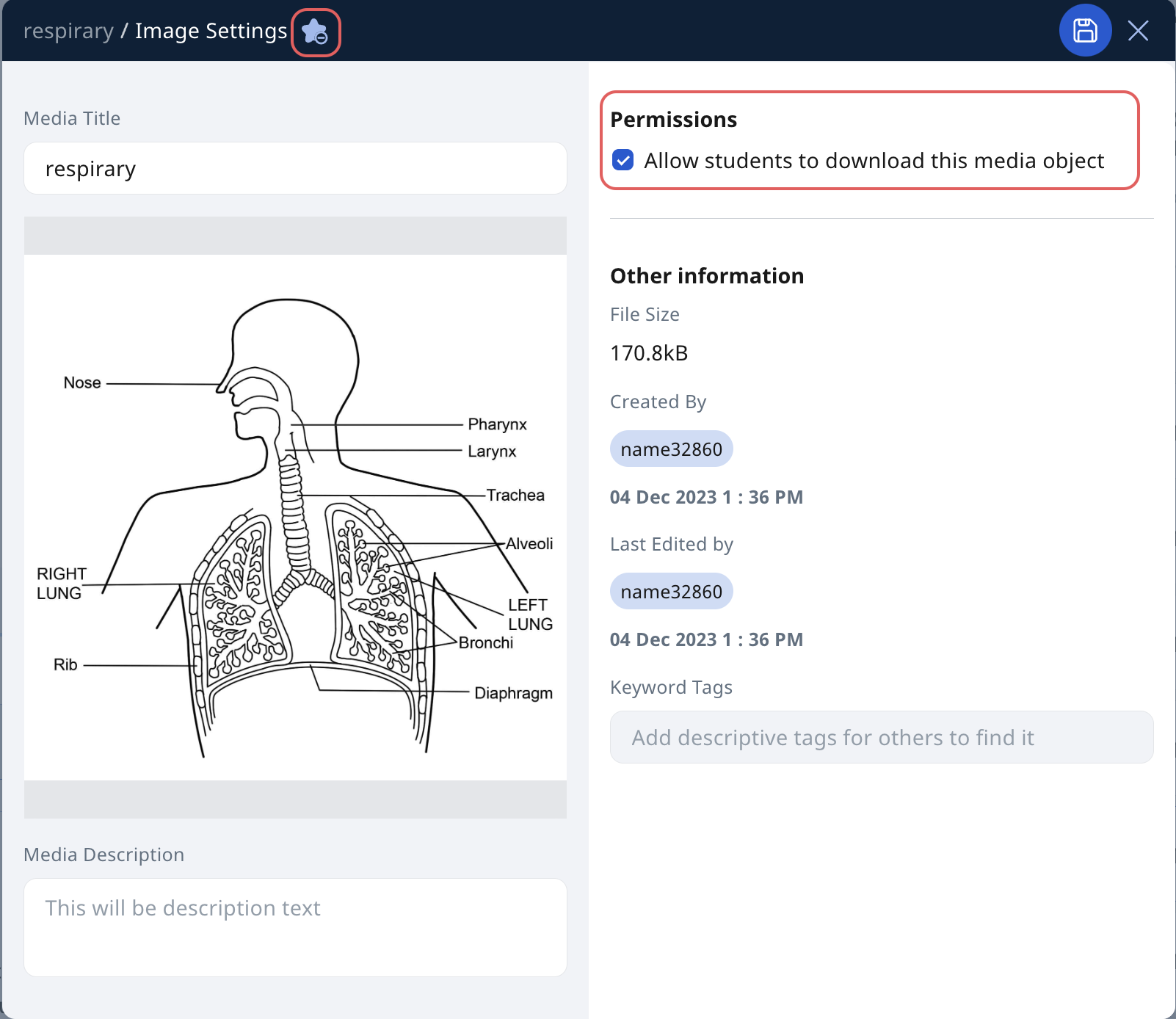Screen dimensions: 1176x1019
Task: Click the respirary breadcrumb in the header
Action: pos(68,31)
